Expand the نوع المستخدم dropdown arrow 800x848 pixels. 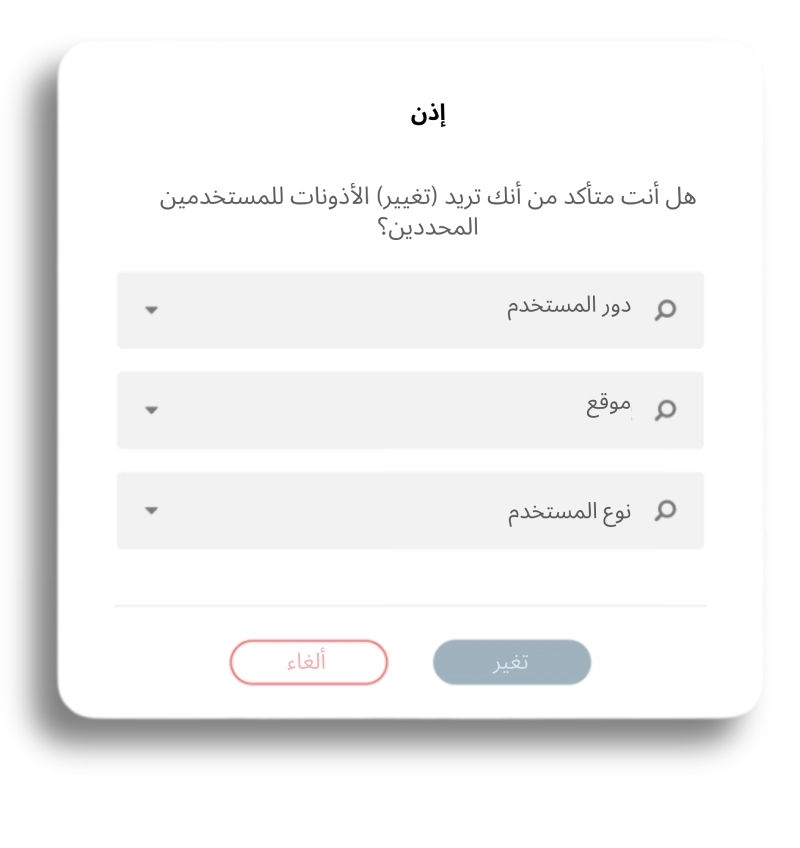151,511
